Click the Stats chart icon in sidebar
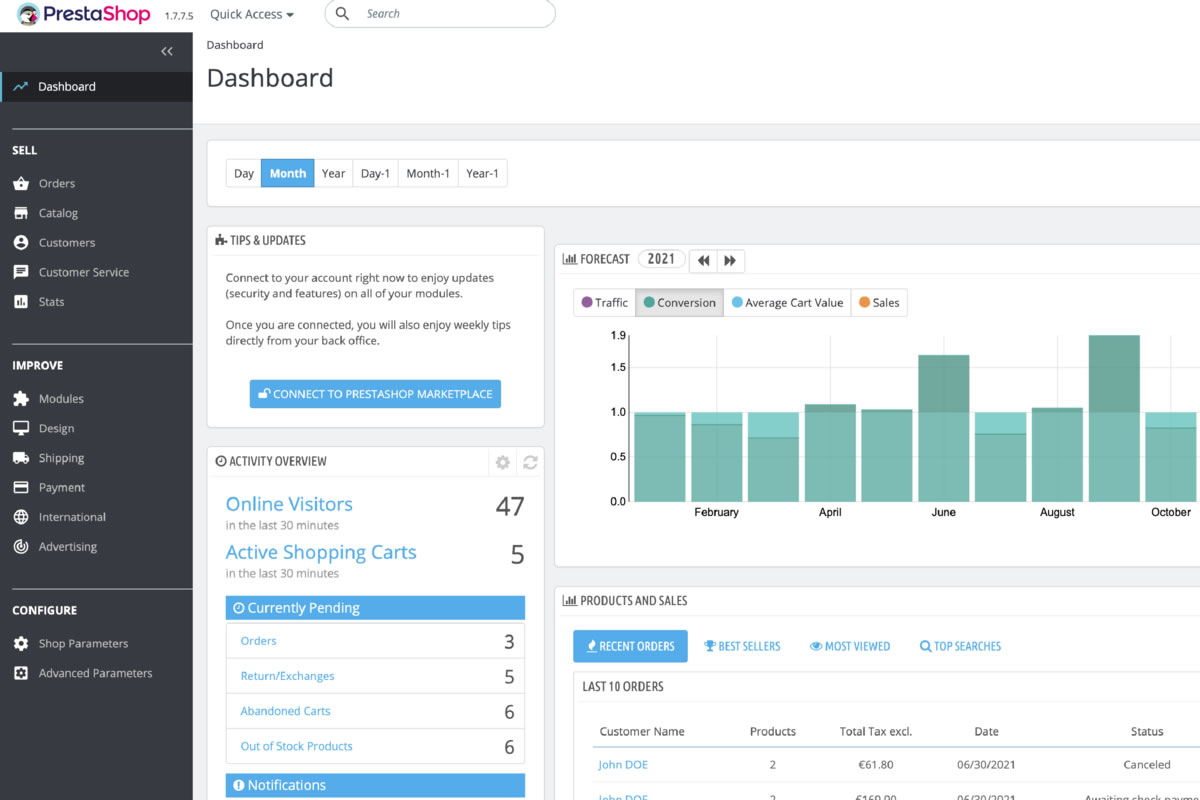 20,302
